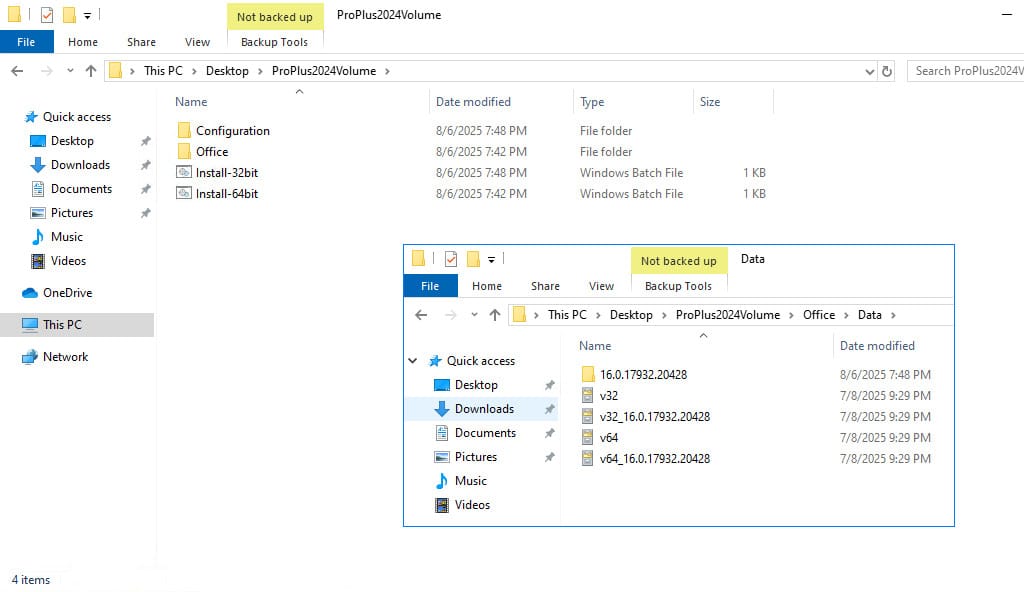Open Music in main window navigation pane
1024x592 pixels.
coord(67,237)
